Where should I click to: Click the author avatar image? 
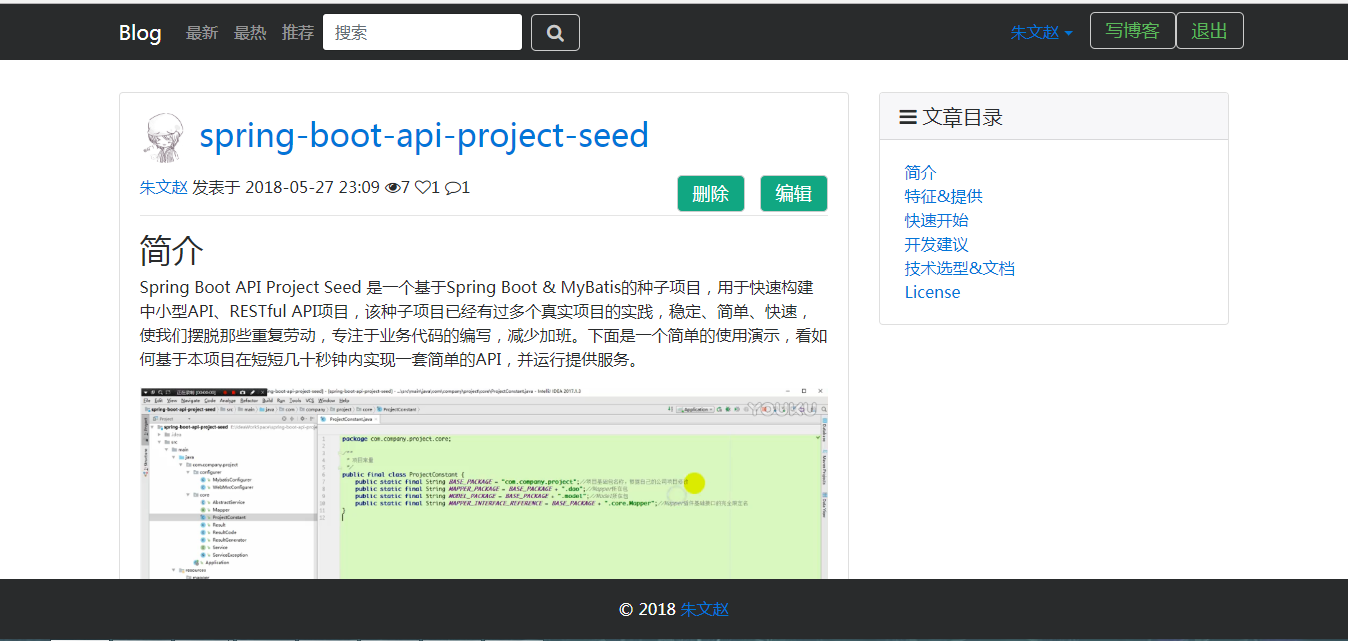coord(165,137)
